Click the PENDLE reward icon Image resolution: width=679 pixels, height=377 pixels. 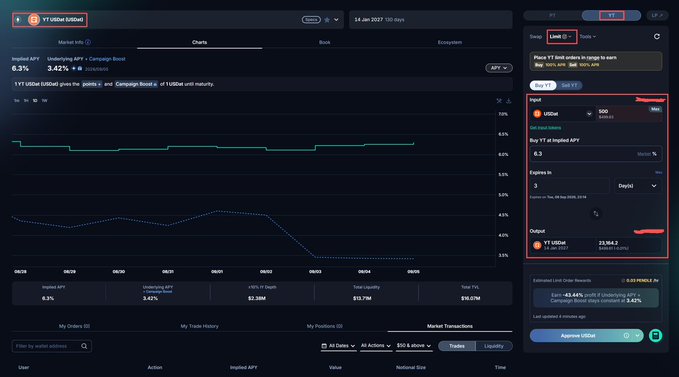[x=623, y=280]
